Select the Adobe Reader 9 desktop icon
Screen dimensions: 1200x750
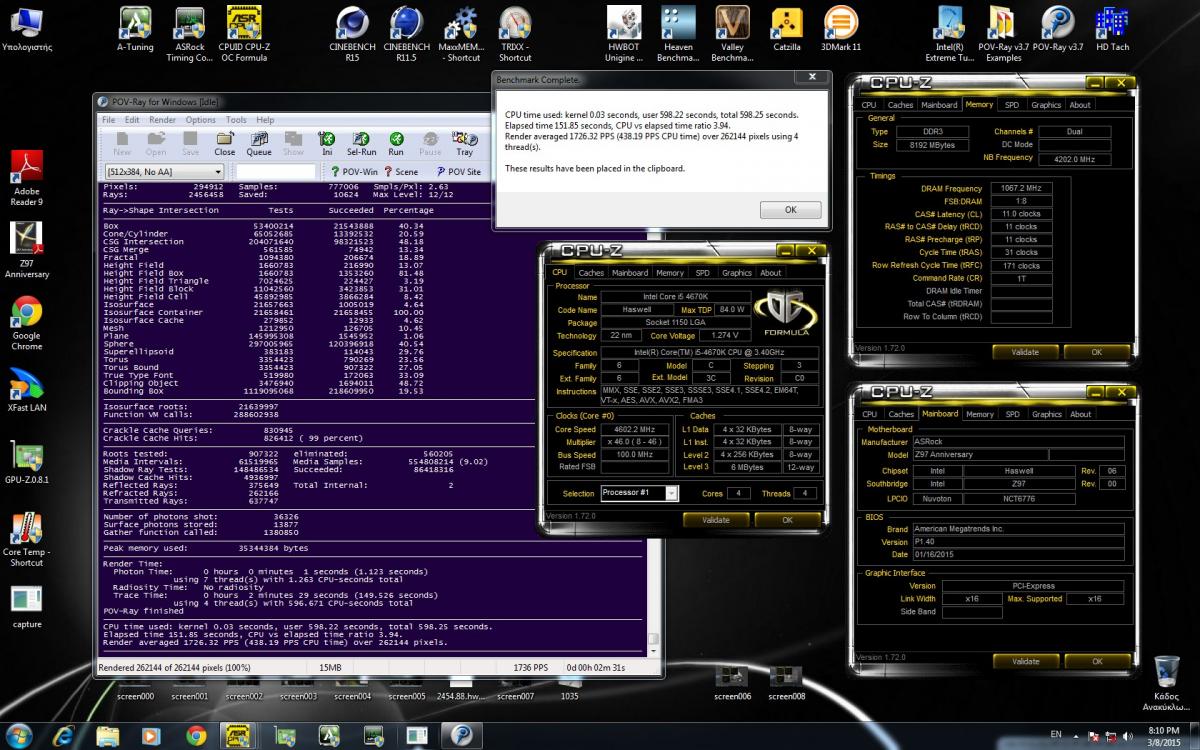coord(27,178)
